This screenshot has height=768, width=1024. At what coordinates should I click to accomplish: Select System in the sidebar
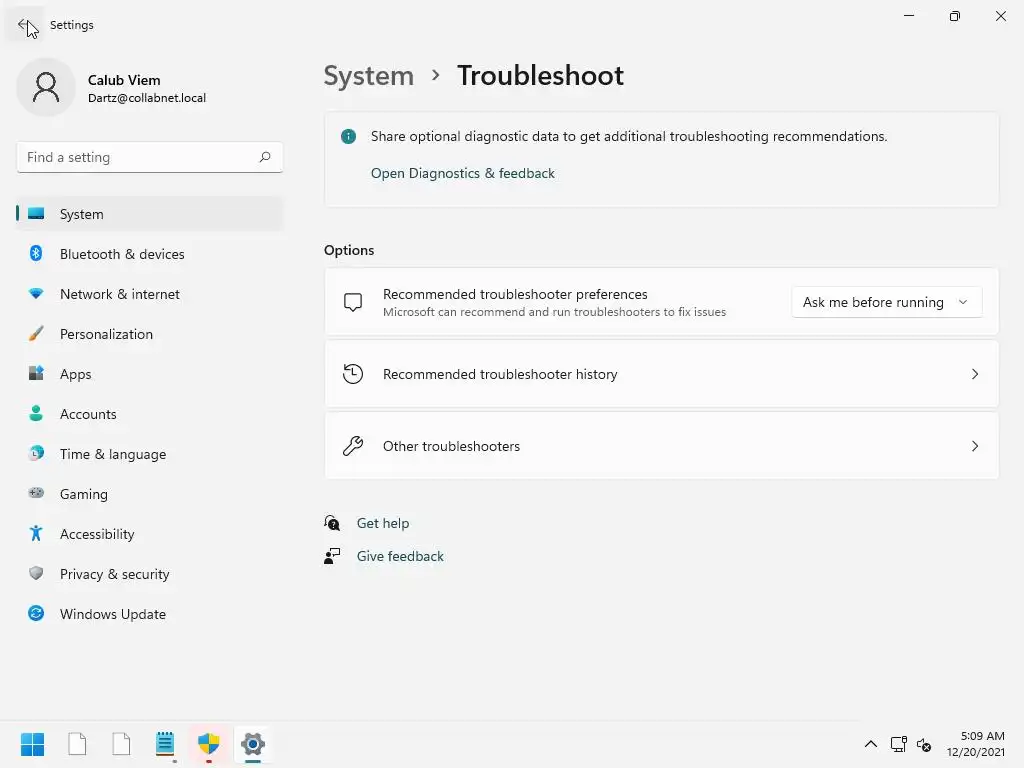[x=150, y=214]
